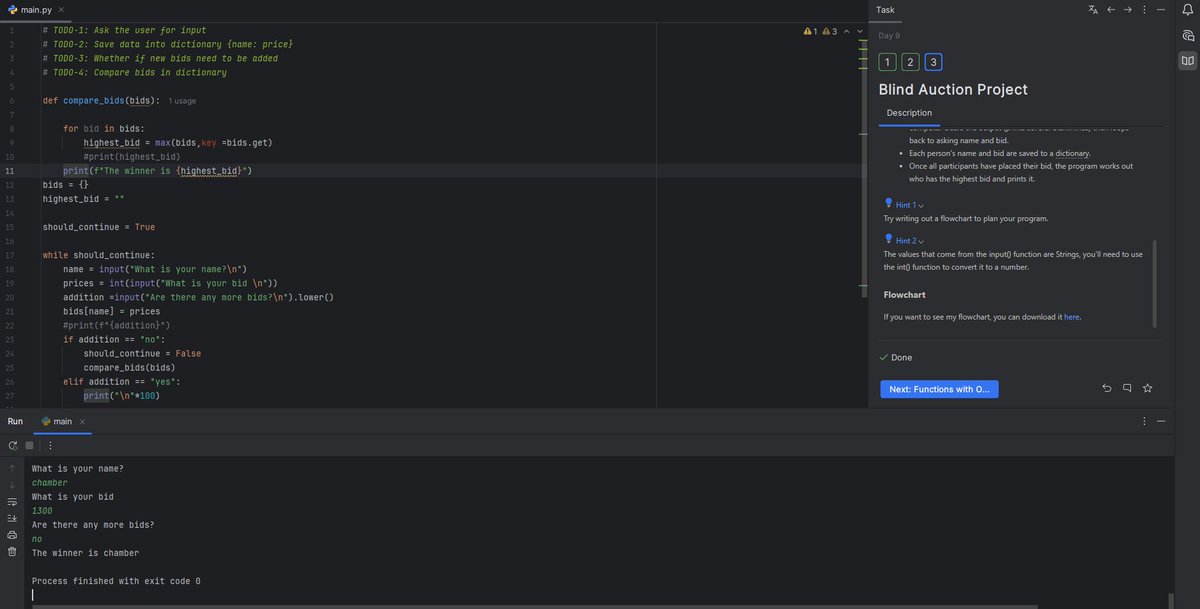Click the 'chamber' console input text
The image size is (1200, 609).
pos(50,483)
